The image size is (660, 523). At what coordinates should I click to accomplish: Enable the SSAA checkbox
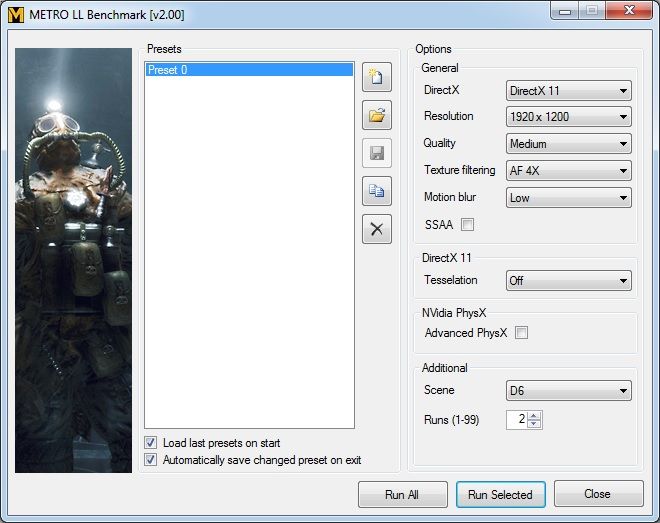click(467, 225)
